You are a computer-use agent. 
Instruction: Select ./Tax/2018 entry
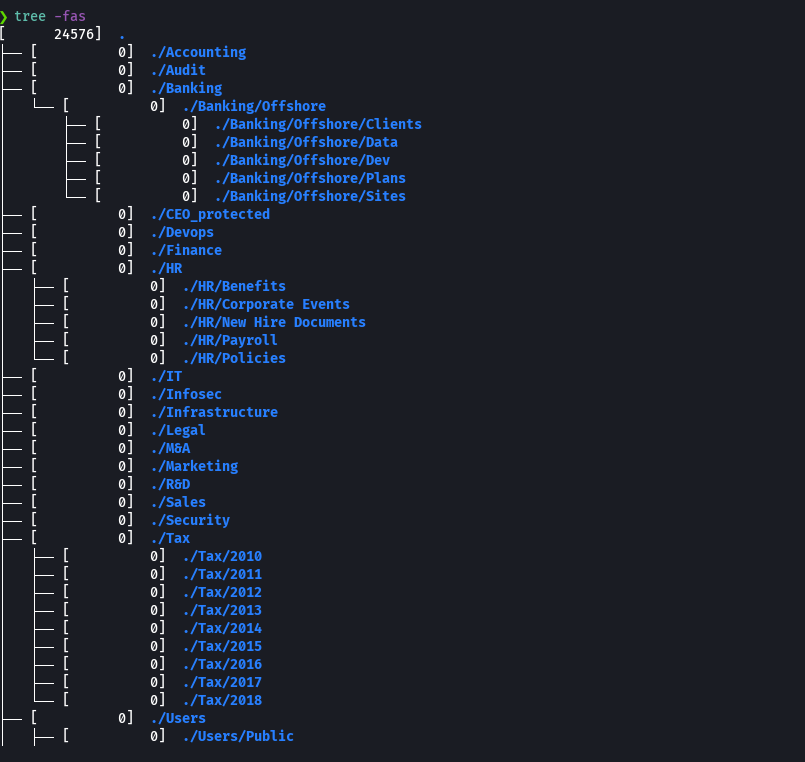[x=222, y=700]
